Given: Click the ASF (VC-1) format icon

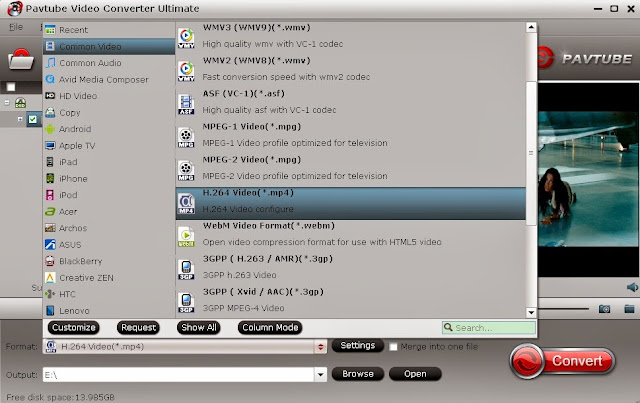Looking at the screenshot, I should (186, 104).
